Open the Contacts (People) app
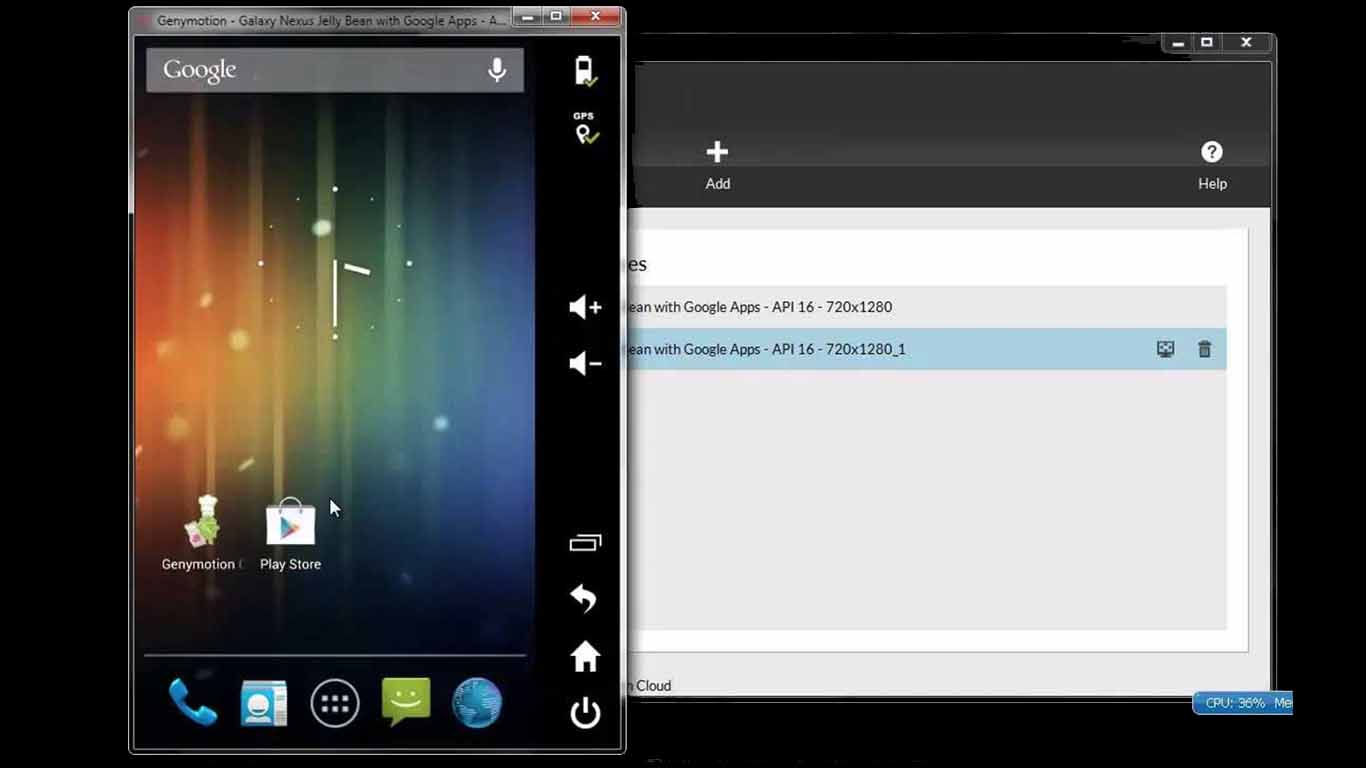 pyautogui.click(x=264, y=704)
